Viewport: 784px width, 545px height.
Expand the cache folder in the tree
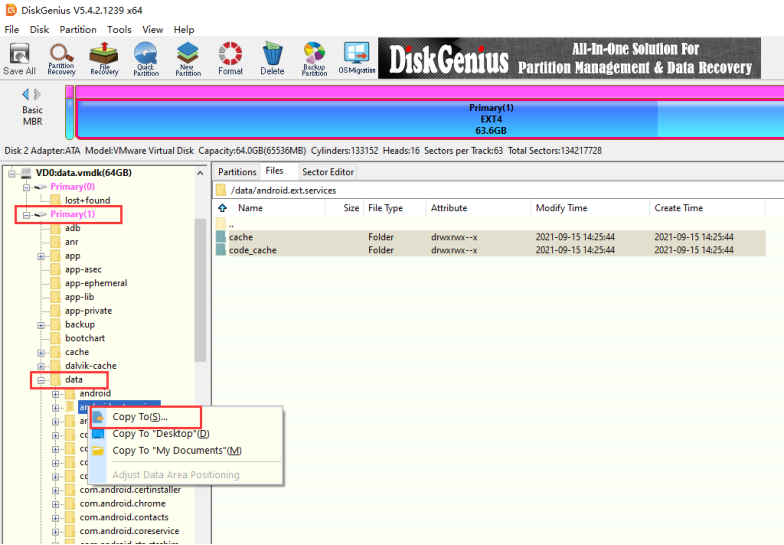(41, 352)
